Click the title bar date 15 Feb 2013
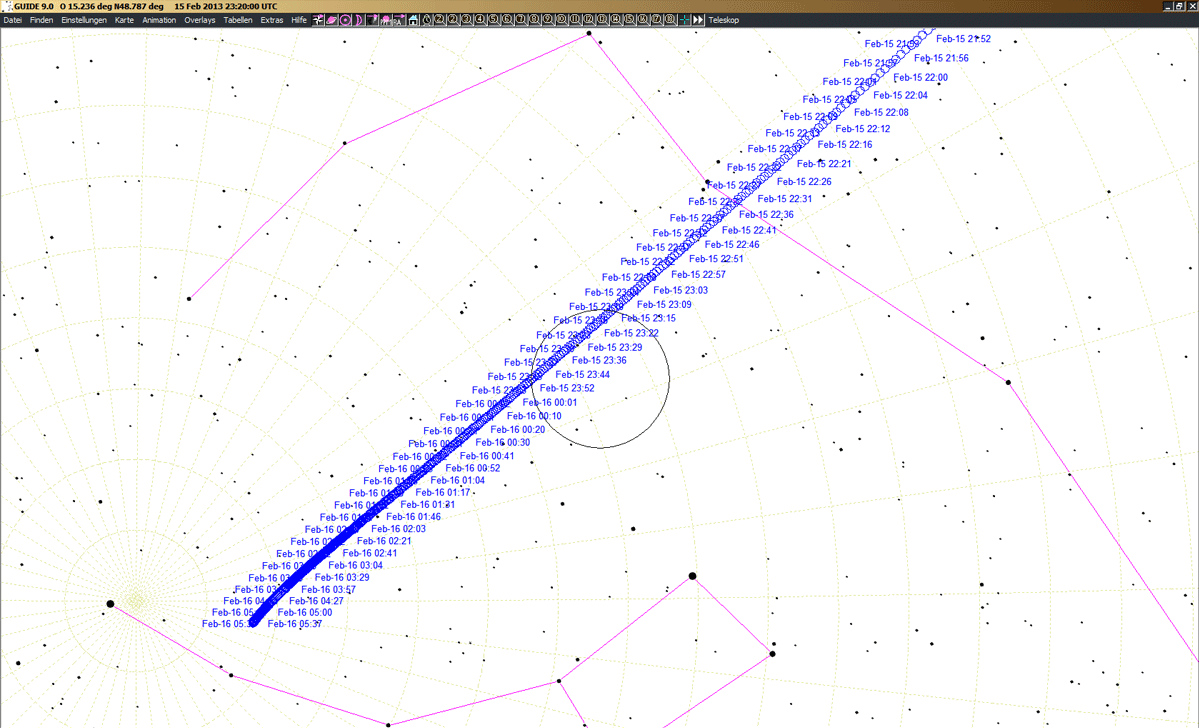This screenshot has height=728, width=1199. [199, 6]
